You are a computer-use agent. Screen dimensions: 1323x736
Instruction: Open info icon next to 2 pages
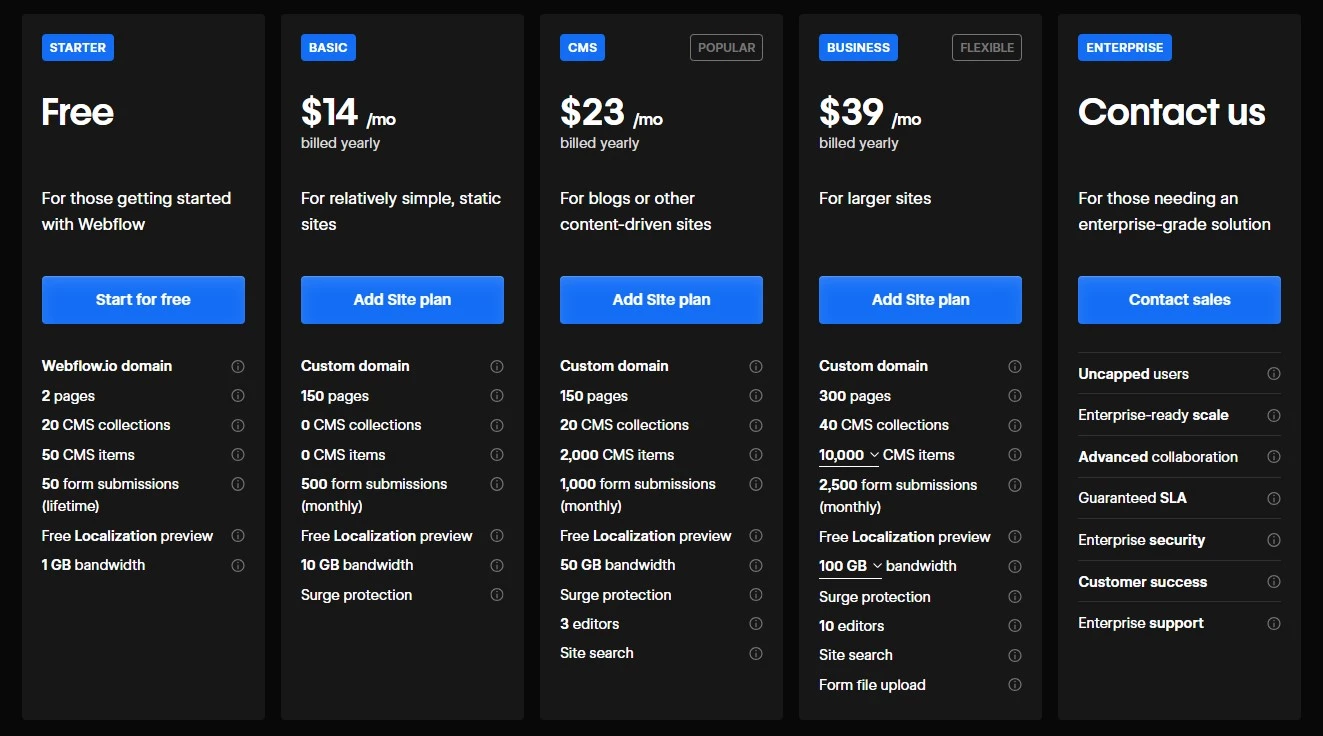[x=238, y=396]
